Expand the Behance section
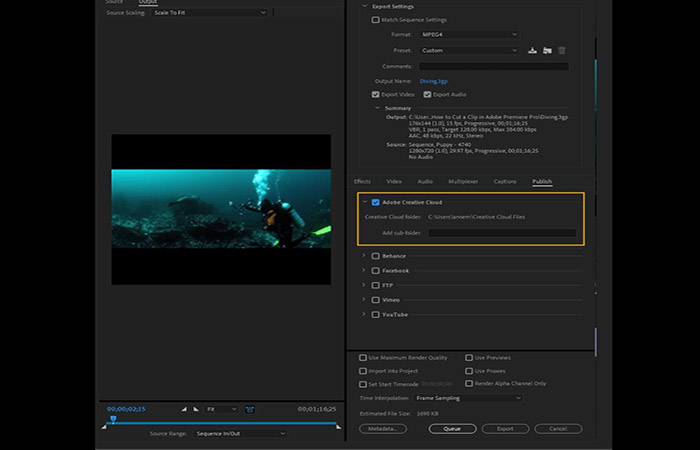The width and height of the screenshot is (700, 450). tap(363, 256)
